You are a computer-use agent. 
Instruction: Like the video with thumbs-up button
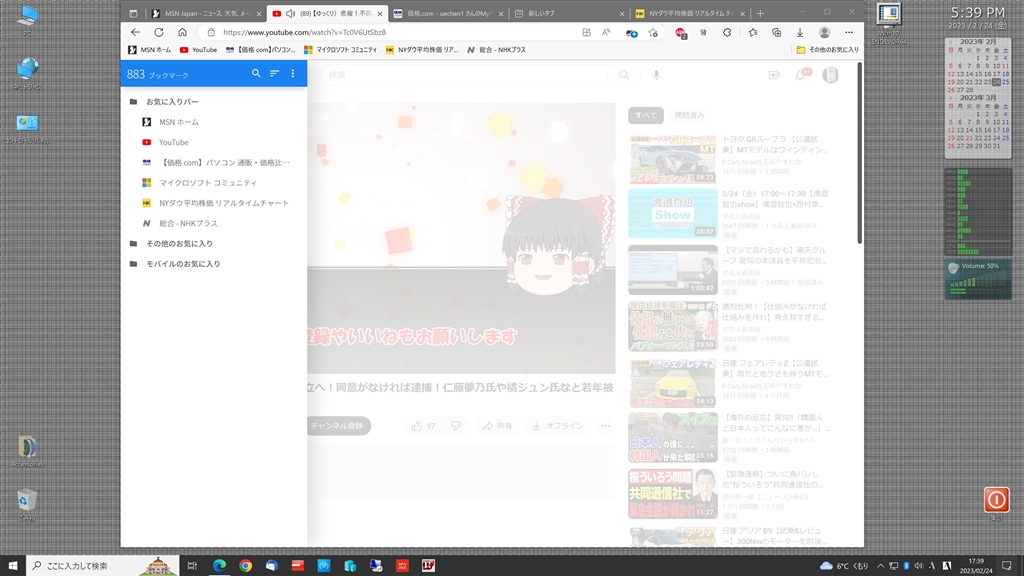click(423, 426)
